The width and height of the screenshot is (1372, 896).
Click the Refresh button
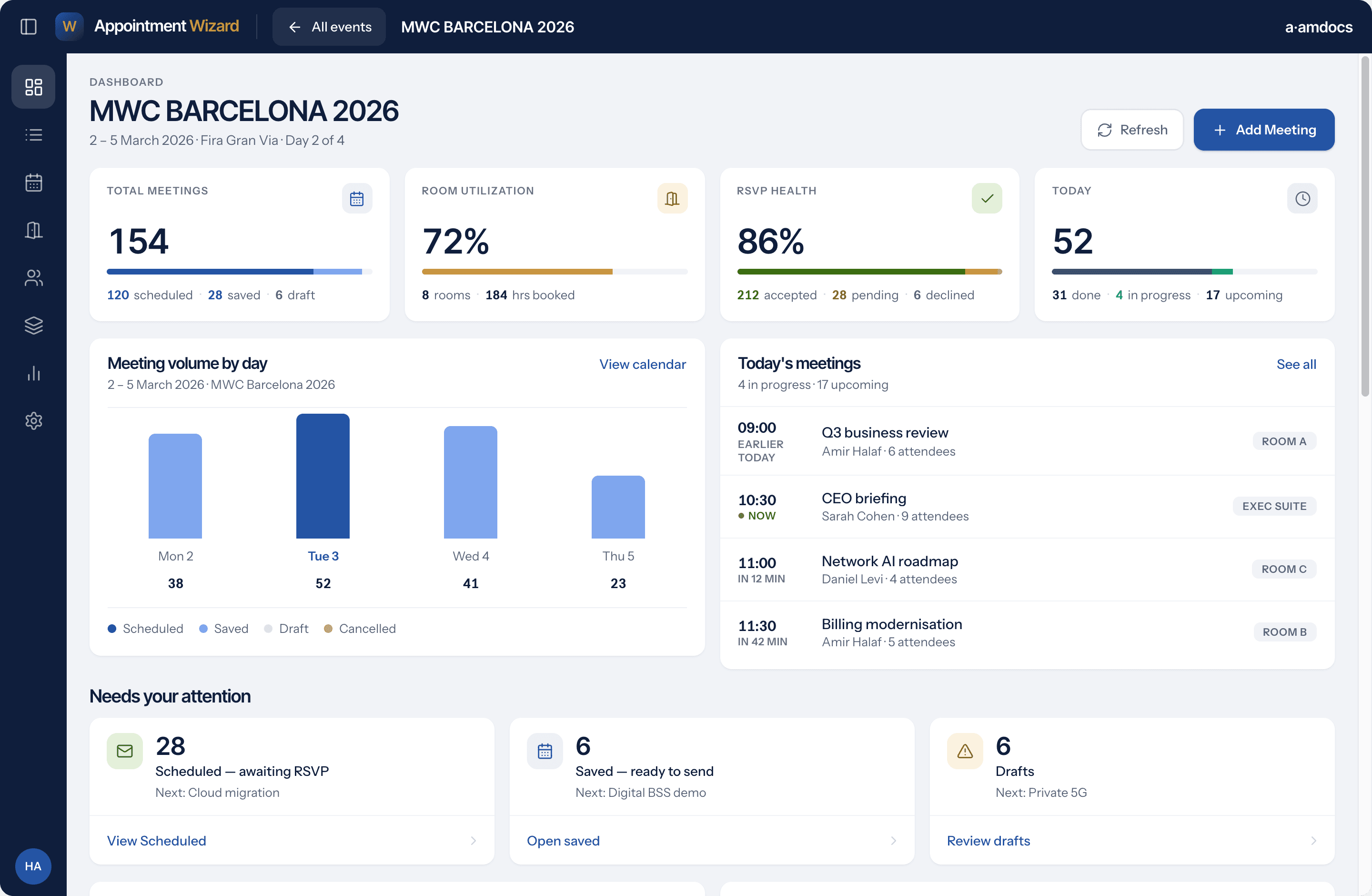[x=1132, y=130]
